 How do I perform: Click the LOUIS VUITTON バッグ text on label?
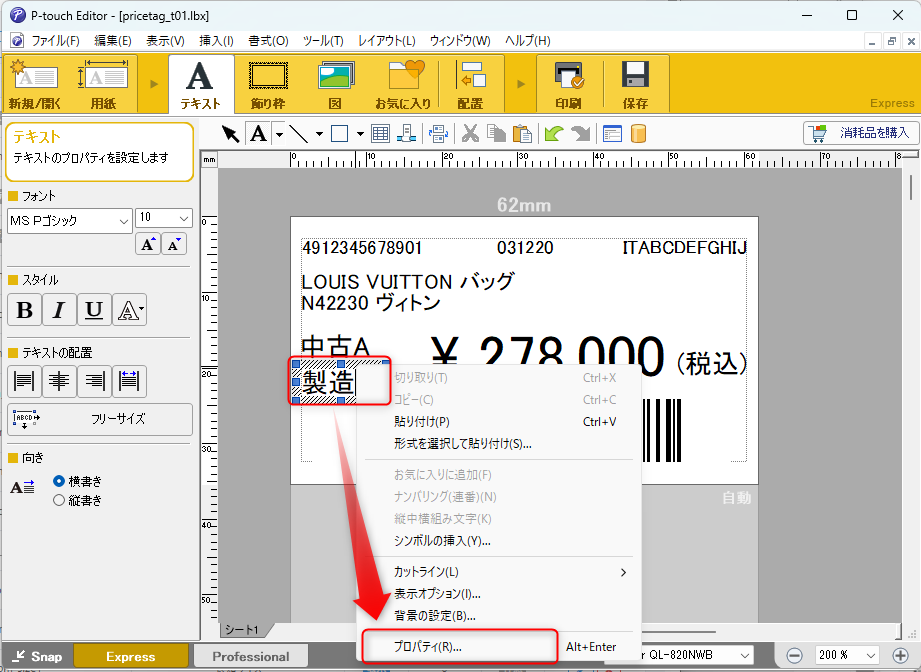pyautogui.click(x=408, y=282)
